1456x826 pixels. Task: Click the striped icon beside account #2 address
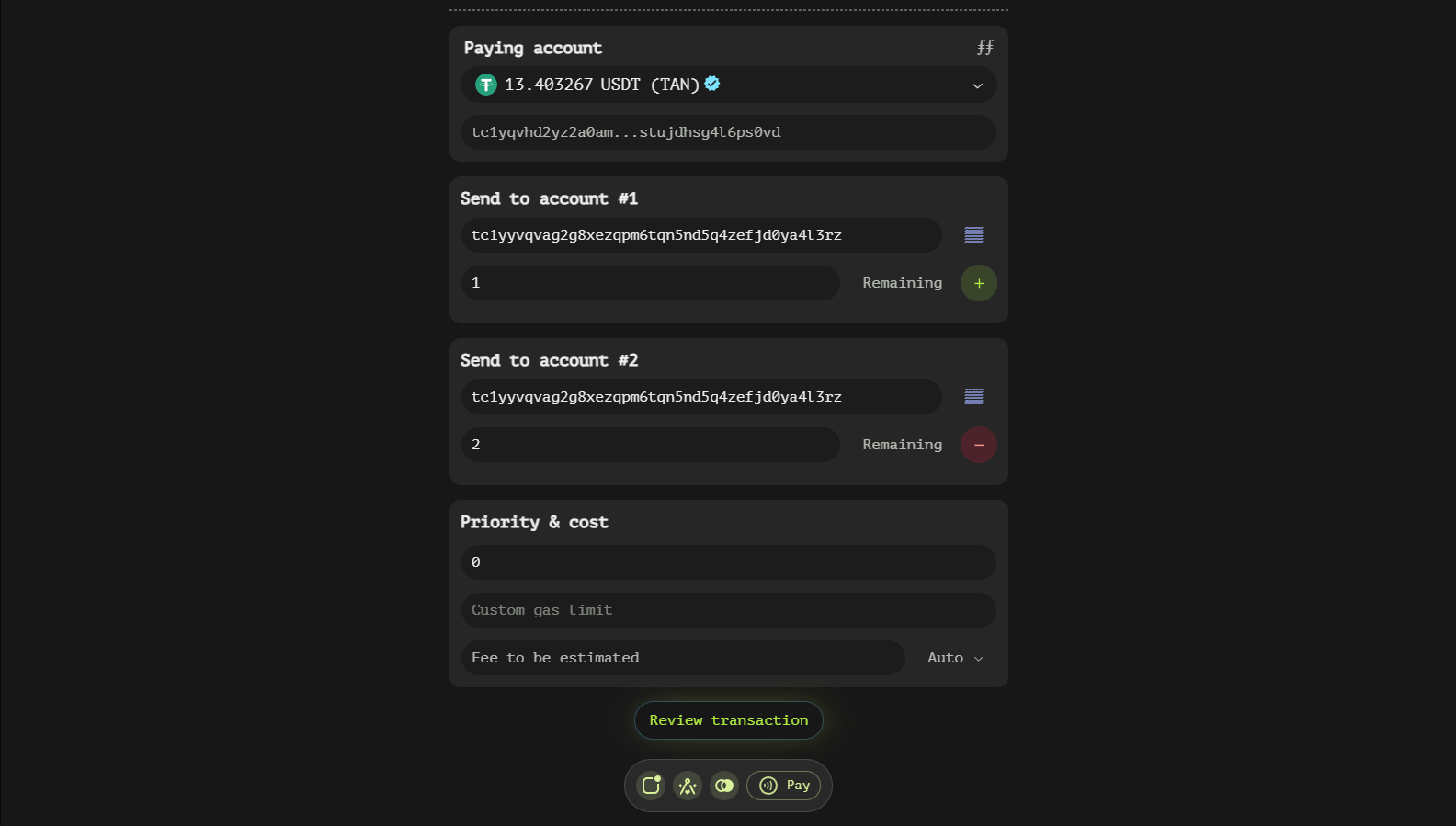pos(973,397)
